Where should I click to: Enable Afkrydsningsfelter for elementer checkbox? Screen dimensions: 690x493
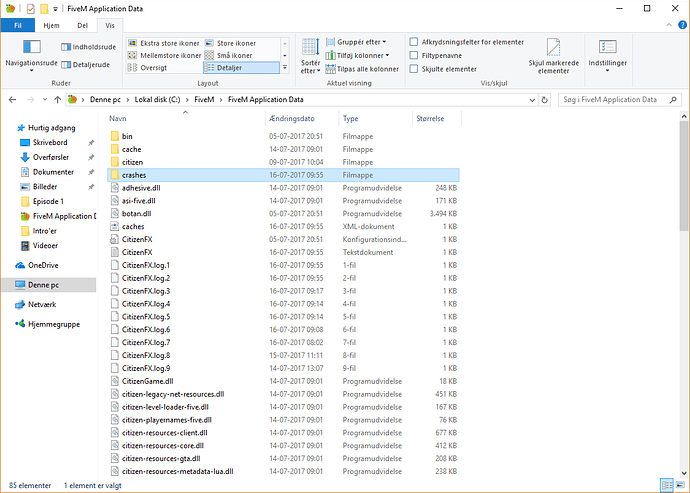pos(414,42)
